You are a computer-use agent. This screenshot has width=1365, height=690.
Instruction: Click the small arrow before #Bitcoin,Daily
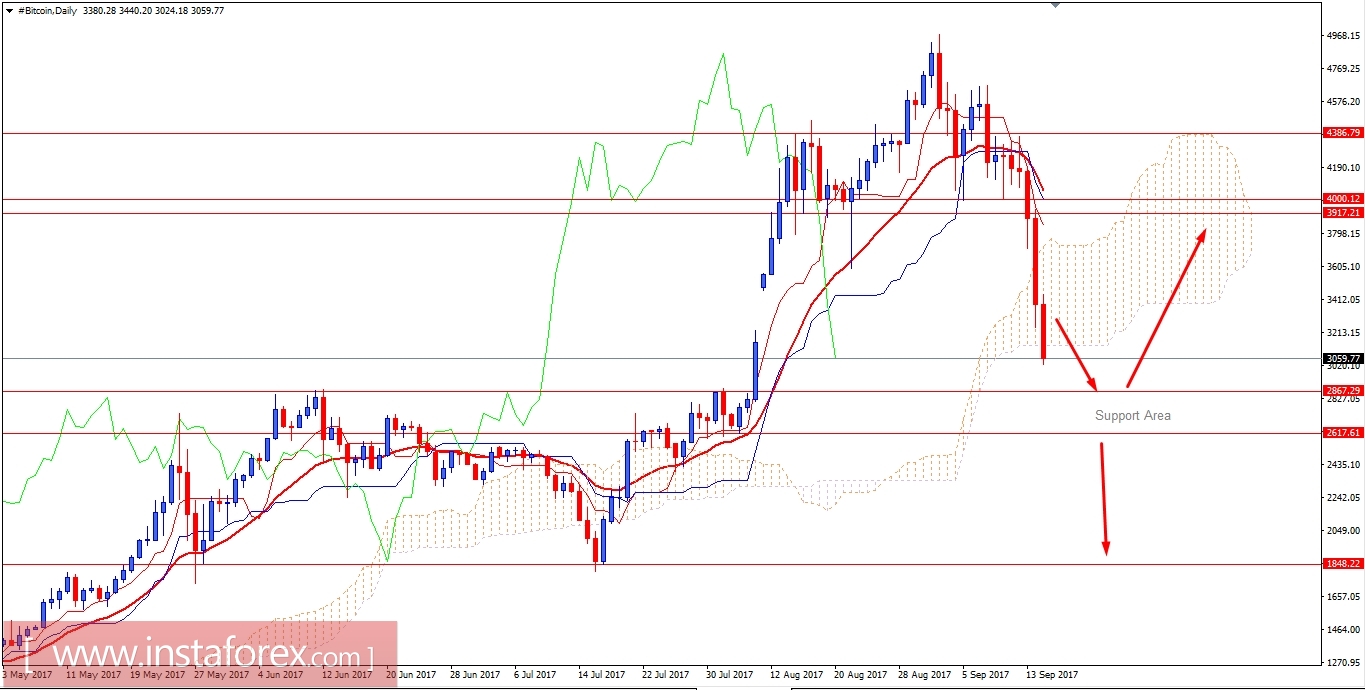point(9,9)
